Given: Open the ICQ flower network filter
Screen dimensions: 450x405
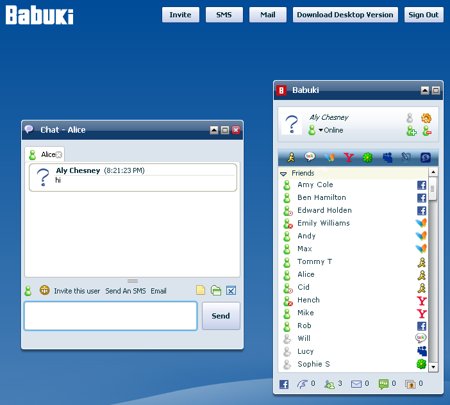Looking at the screenshot, I should click(368, 157).
